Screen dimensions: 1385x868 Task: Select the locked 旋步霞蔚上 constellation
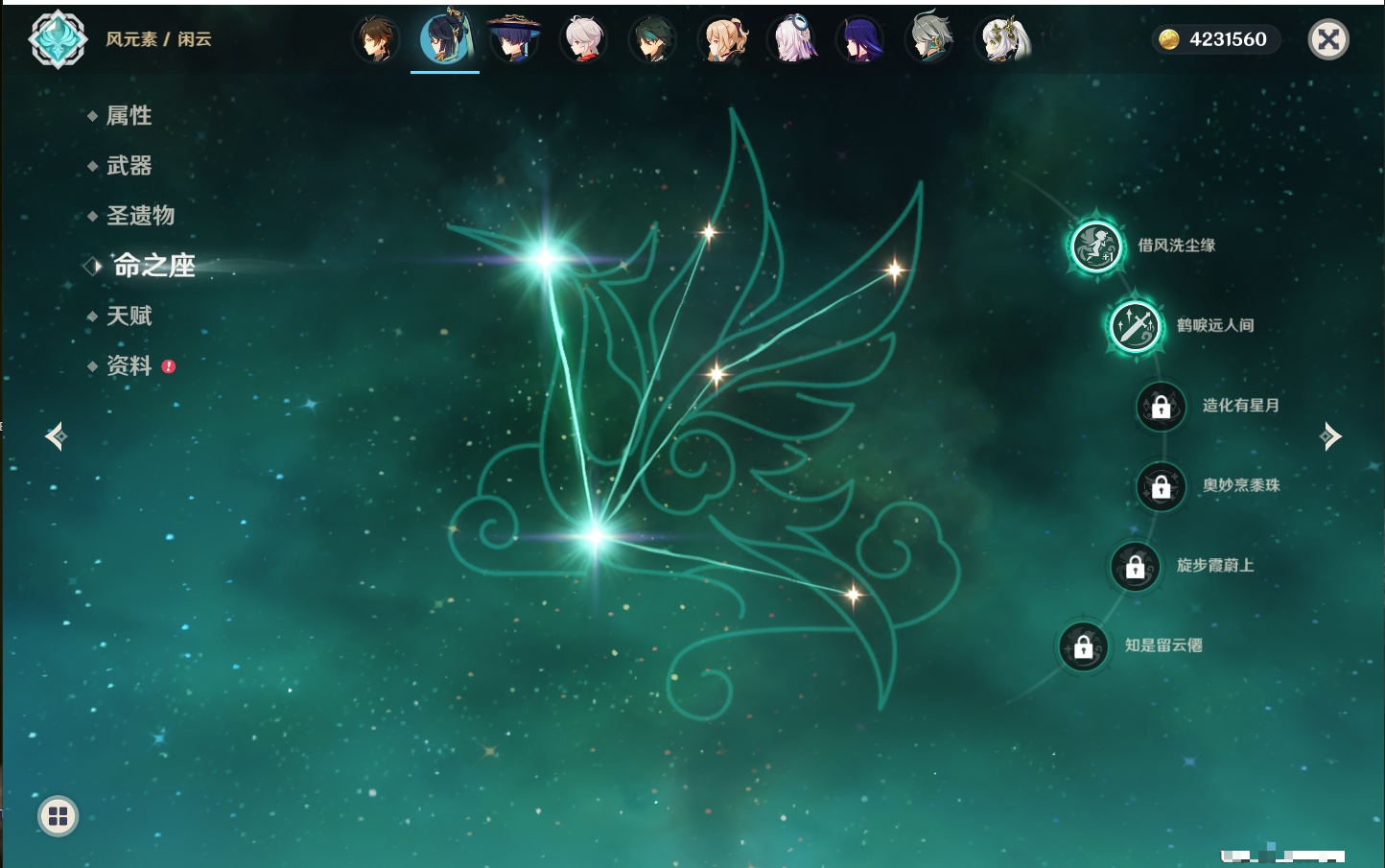1136,567
